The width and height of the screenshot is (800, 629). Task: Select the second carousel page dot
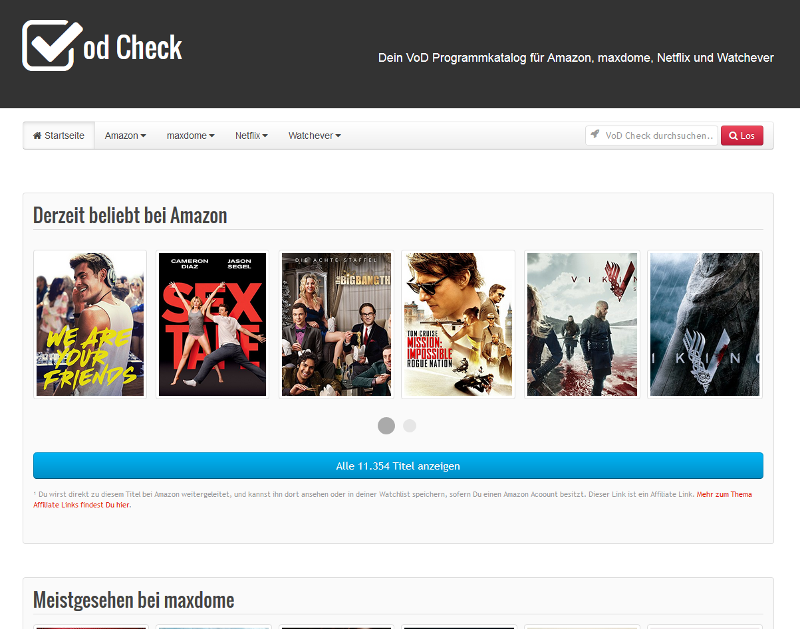409,425
